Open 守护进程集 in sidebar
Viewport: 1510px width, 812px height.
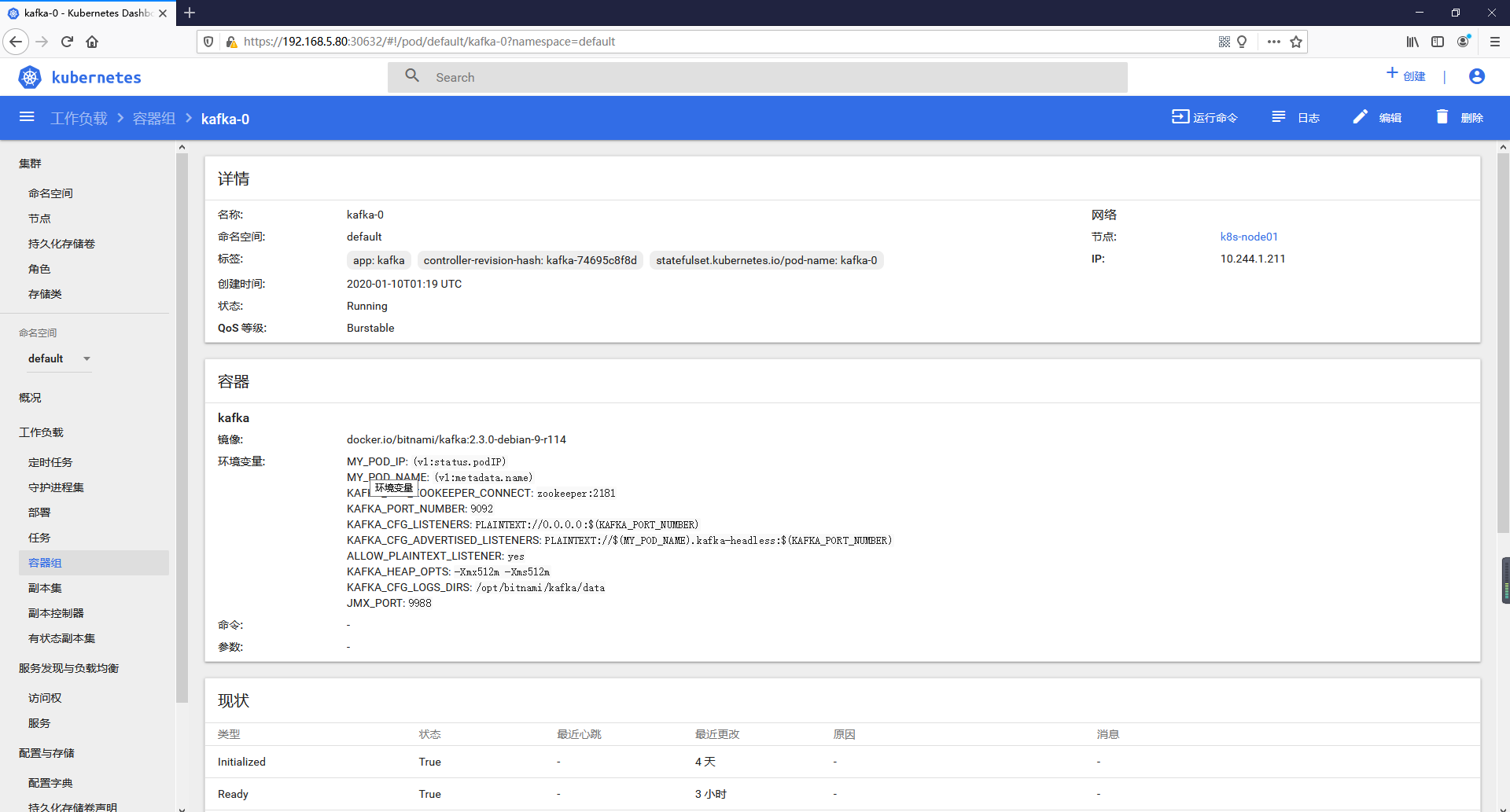point(56,487)
